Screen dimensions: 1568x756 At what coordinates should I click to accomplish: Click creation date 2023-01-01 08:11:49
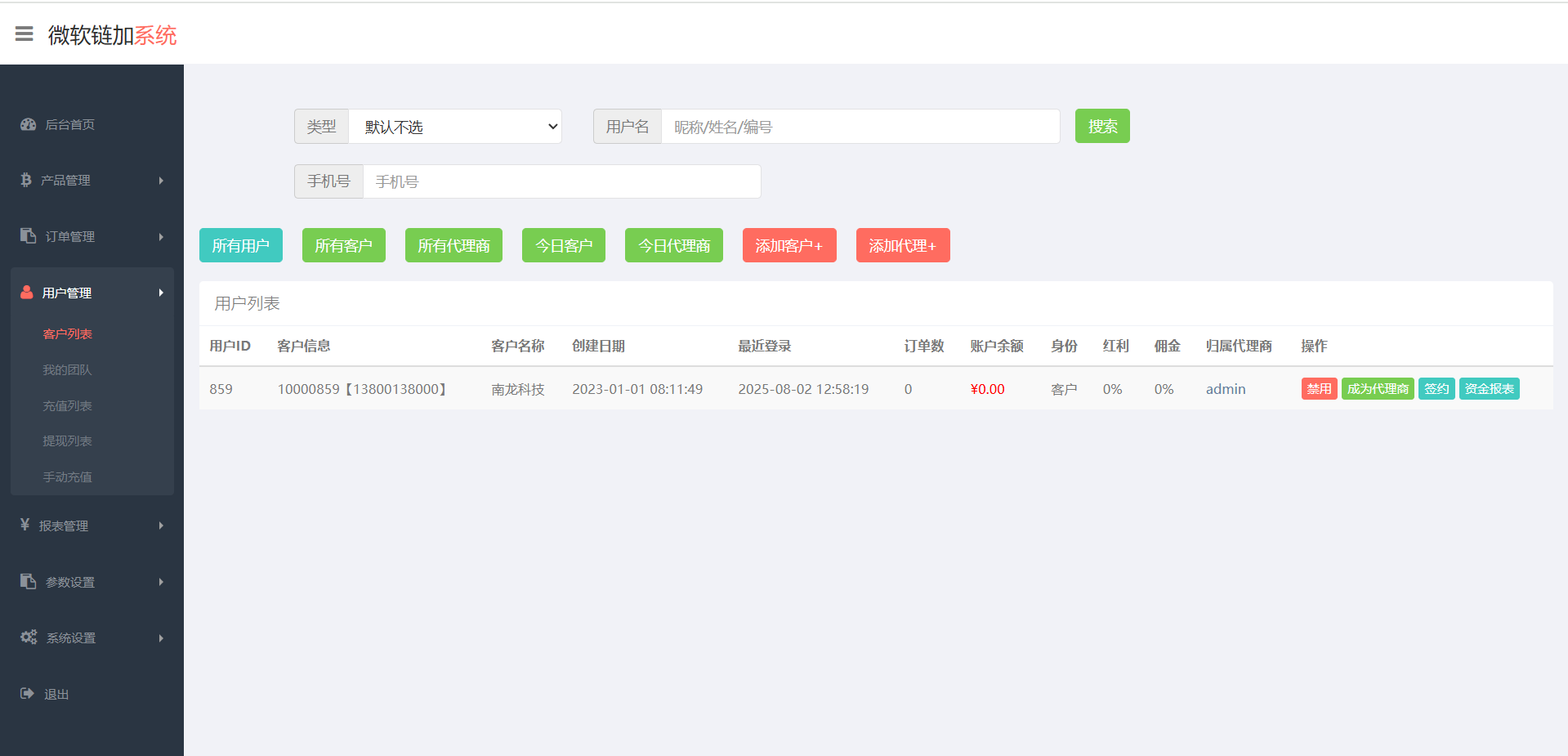[637, 389]
